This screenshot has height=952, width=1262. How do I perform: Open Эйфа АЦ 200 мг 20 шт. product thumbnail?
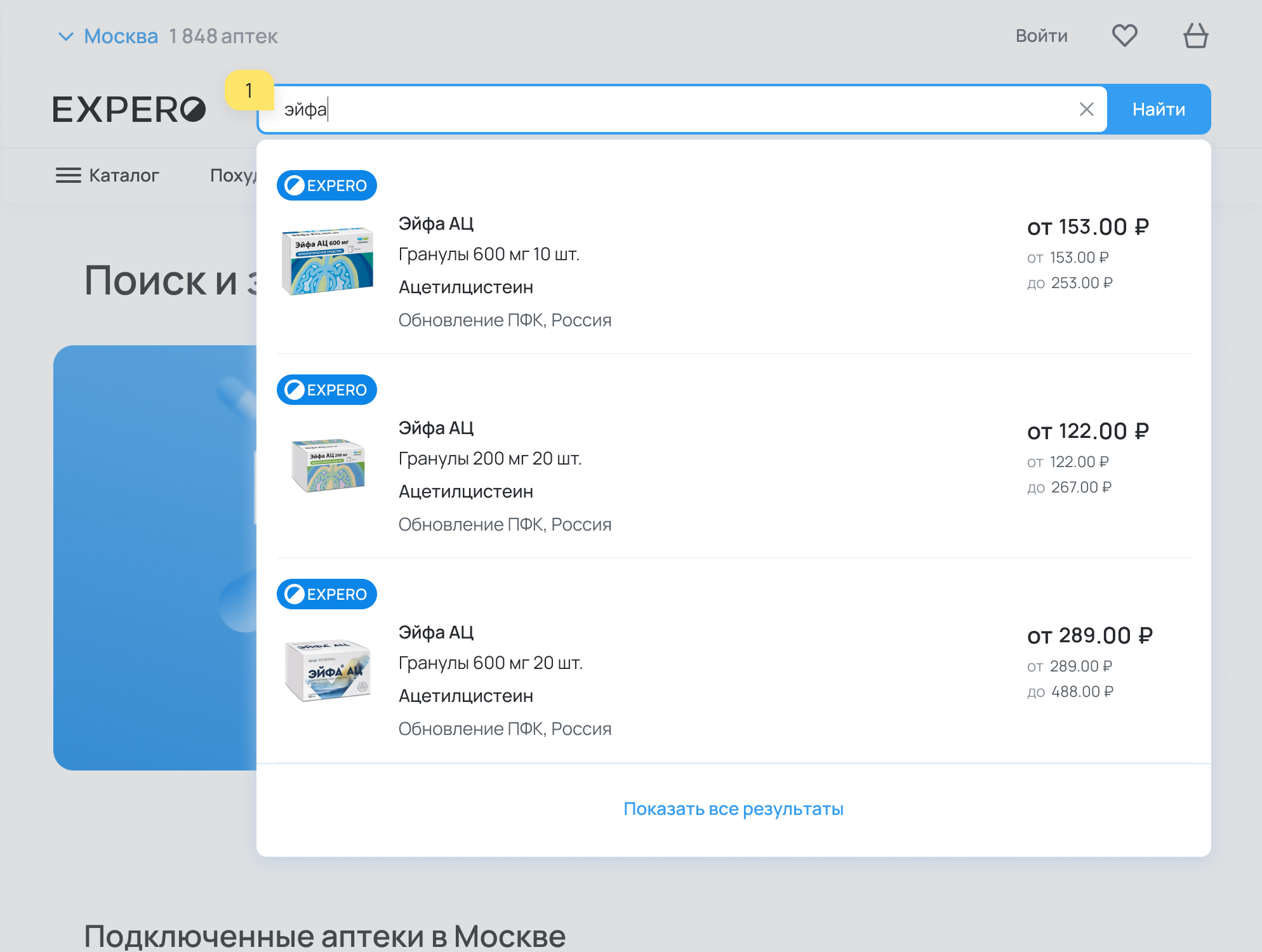click(328, 465)
